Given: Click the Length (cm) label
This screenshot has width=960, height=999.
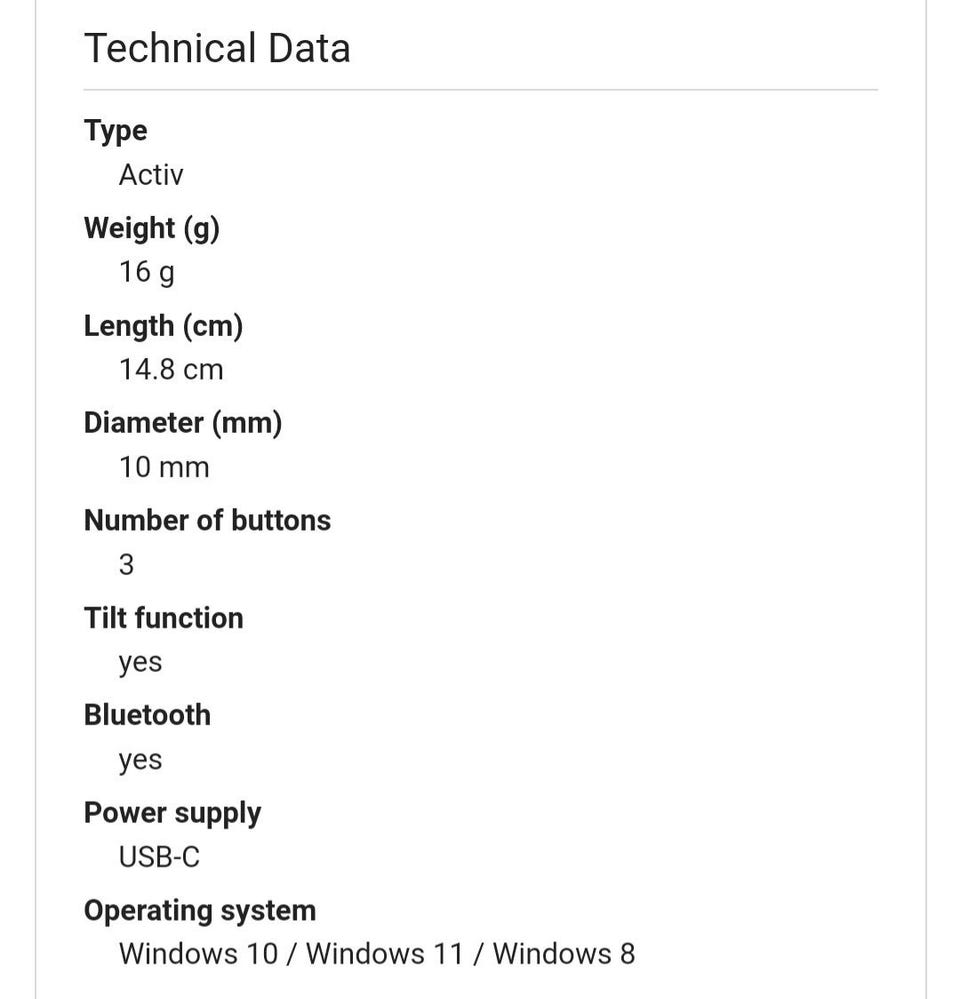Looking at the screenshot, I should [163, 326].
